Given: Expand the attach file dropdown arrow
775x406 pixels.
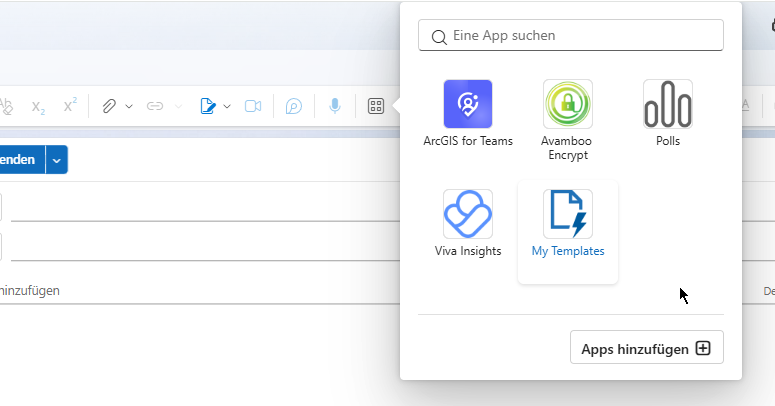Looking at the screenshot, I should (x=129, y=106).
